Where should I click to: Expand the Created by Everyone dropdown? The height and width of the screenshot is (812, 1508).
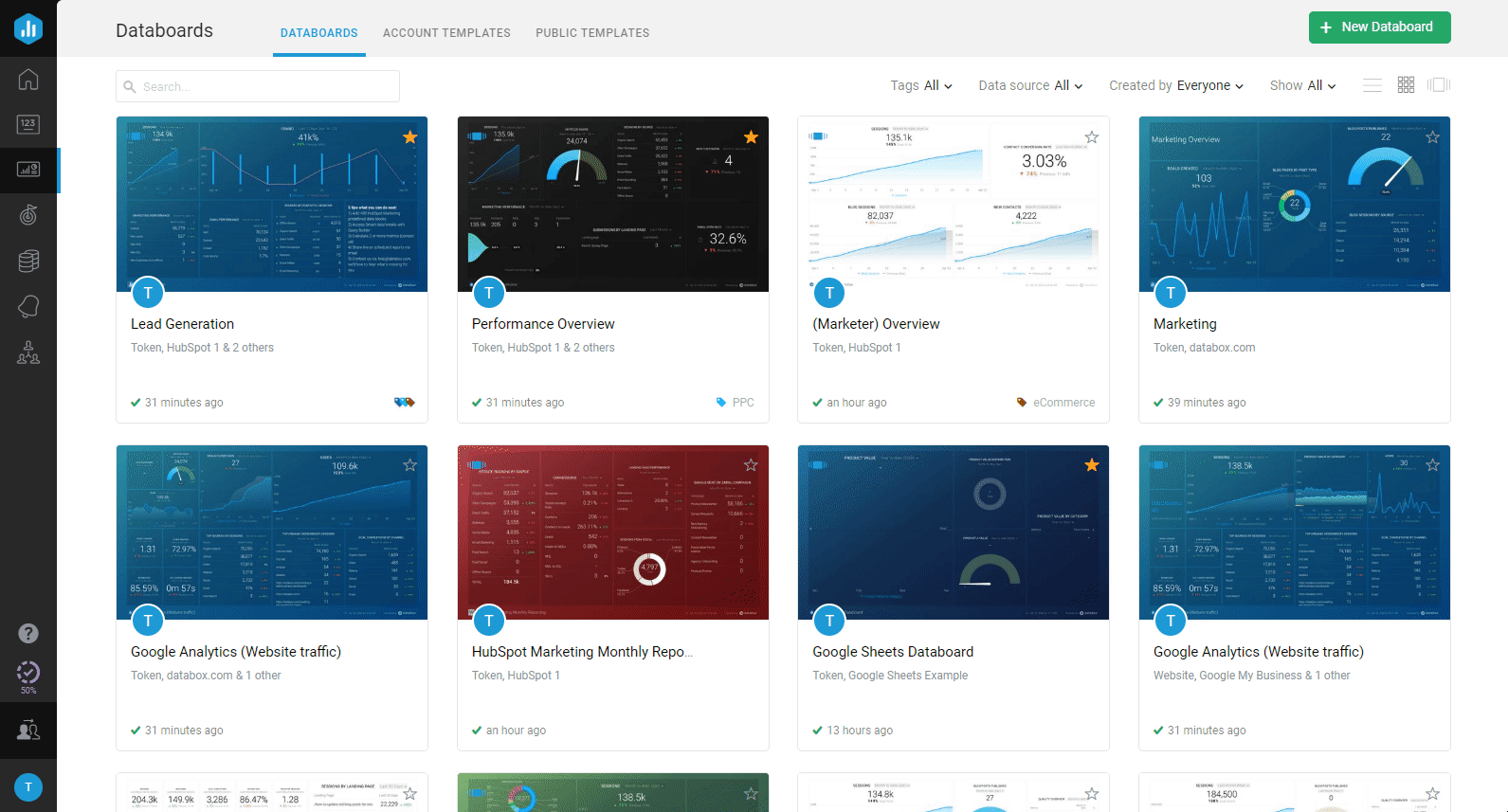[1176, 85]
